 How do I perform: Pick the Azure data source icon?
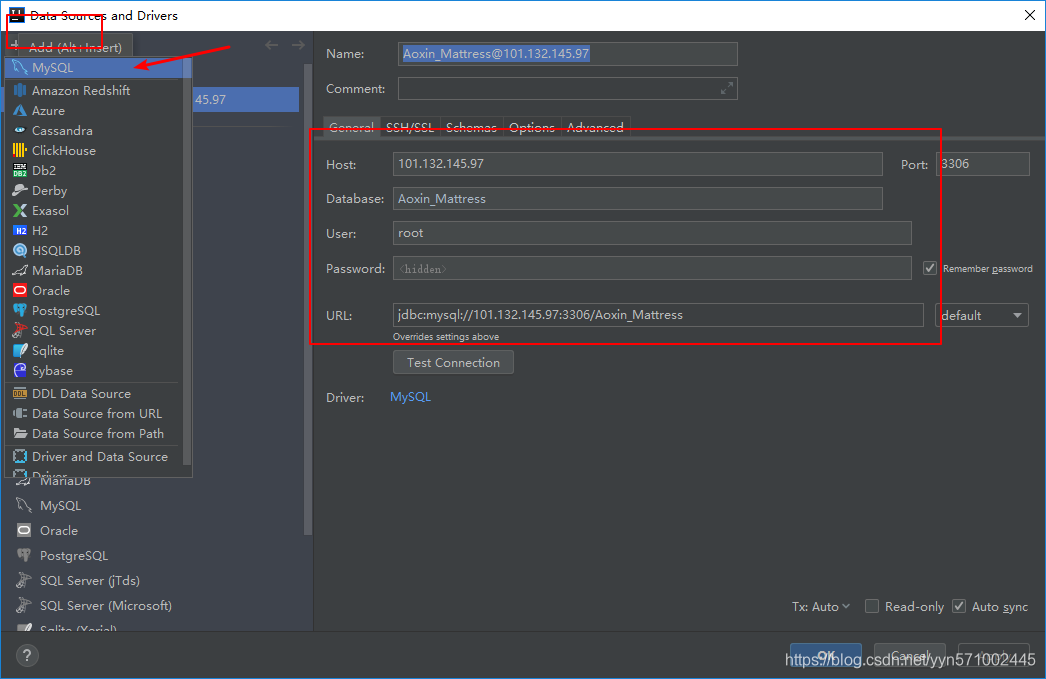click(20, 110)
